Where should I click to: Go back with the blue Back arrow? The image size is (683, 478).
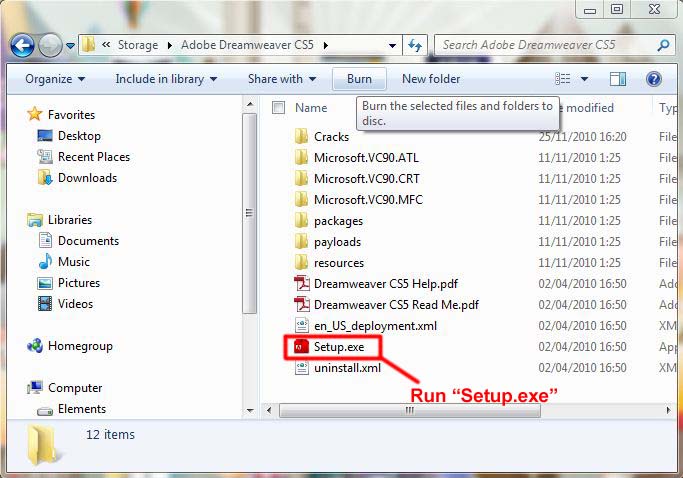(x=22, y=45)
